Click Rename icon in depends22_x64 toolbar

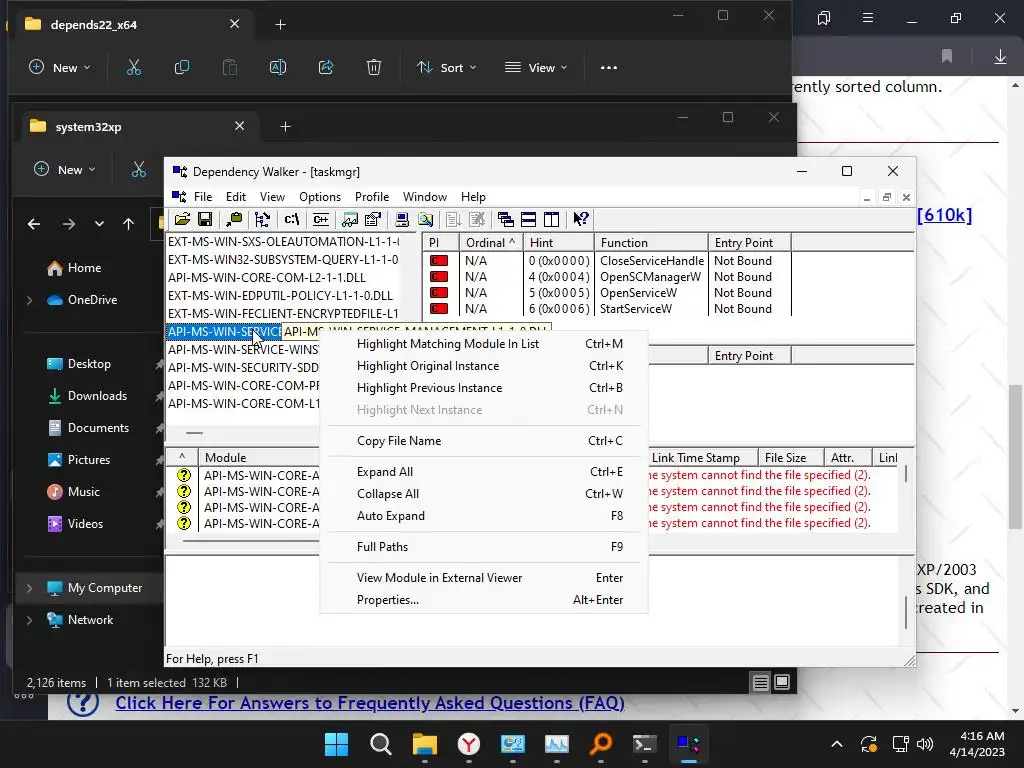278,67
